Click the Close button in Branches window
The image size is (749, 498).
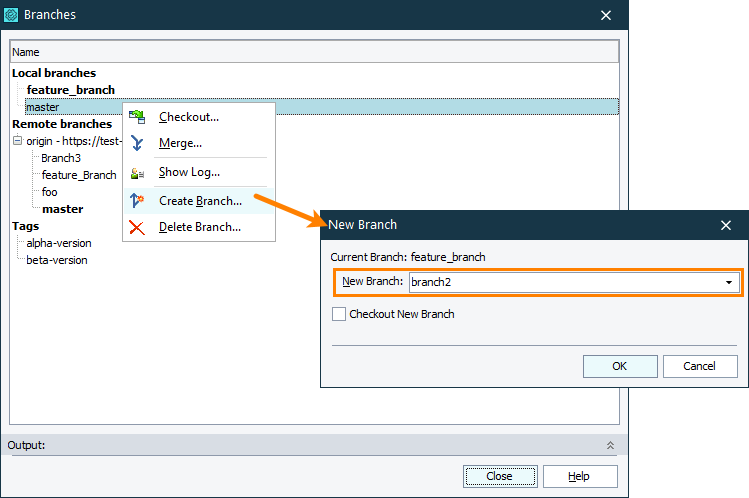point(499,476)
